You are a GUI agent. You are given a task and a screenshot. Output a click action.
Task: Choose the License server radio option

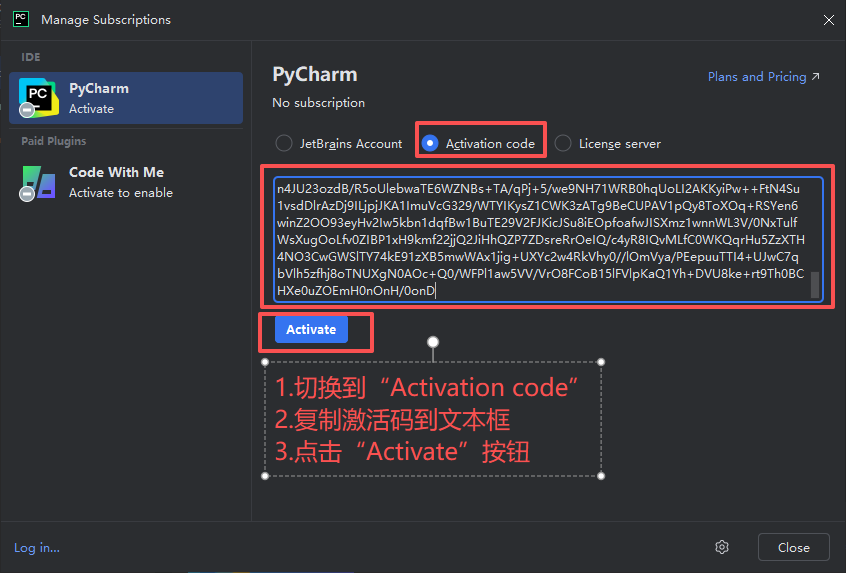pyautogui.click(x=563, y=143)
